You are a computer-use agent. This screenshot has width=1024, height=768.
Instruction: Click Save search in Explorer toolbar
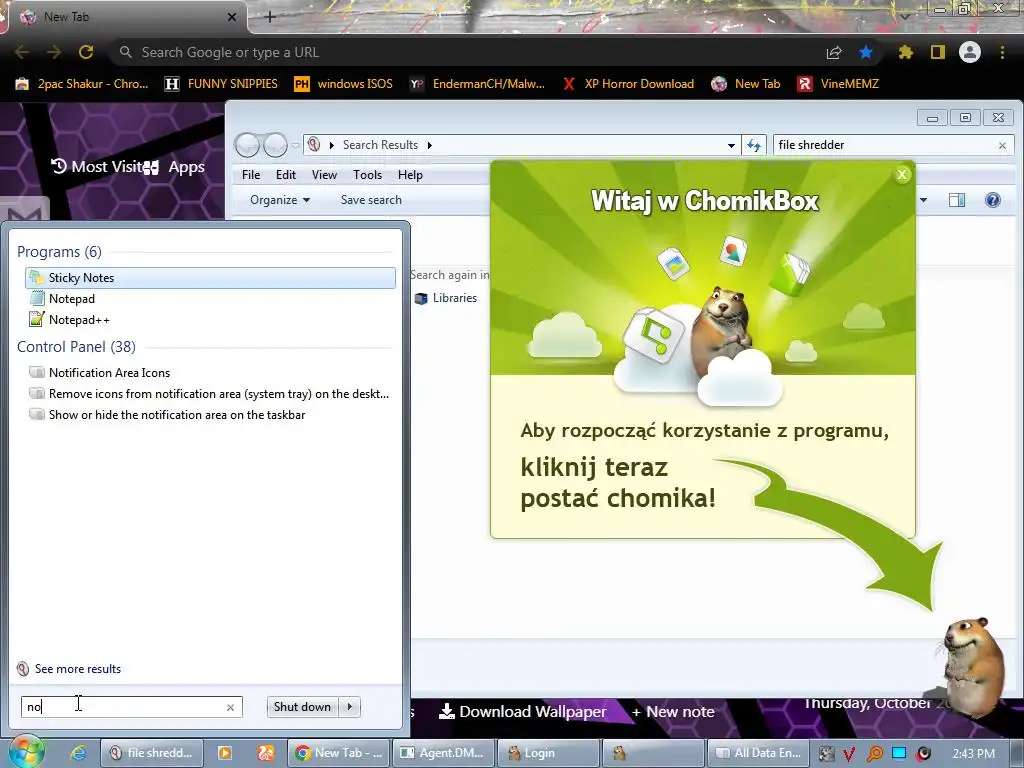[371, 200]
